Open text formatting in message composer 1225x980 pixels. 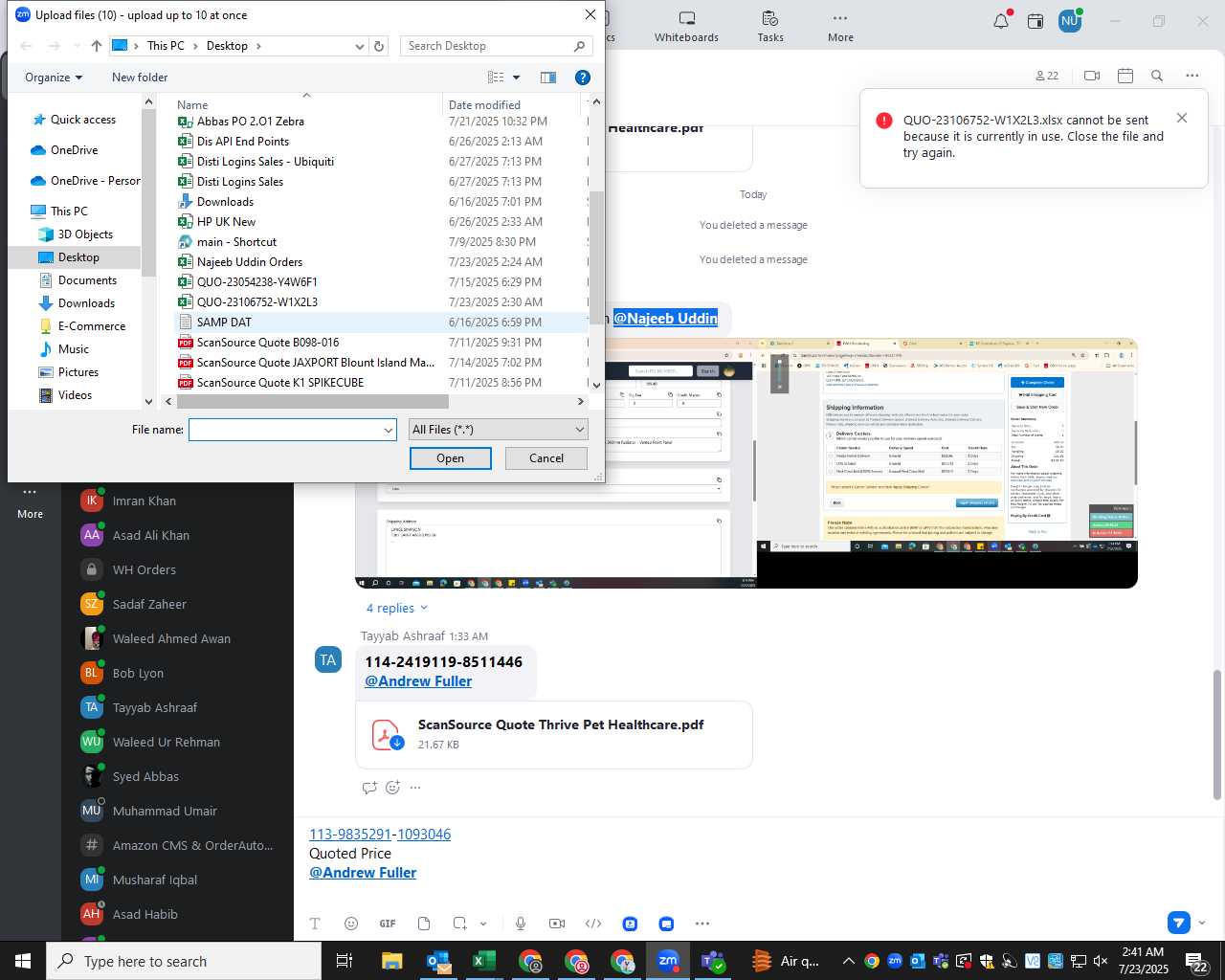pos(315,924)
